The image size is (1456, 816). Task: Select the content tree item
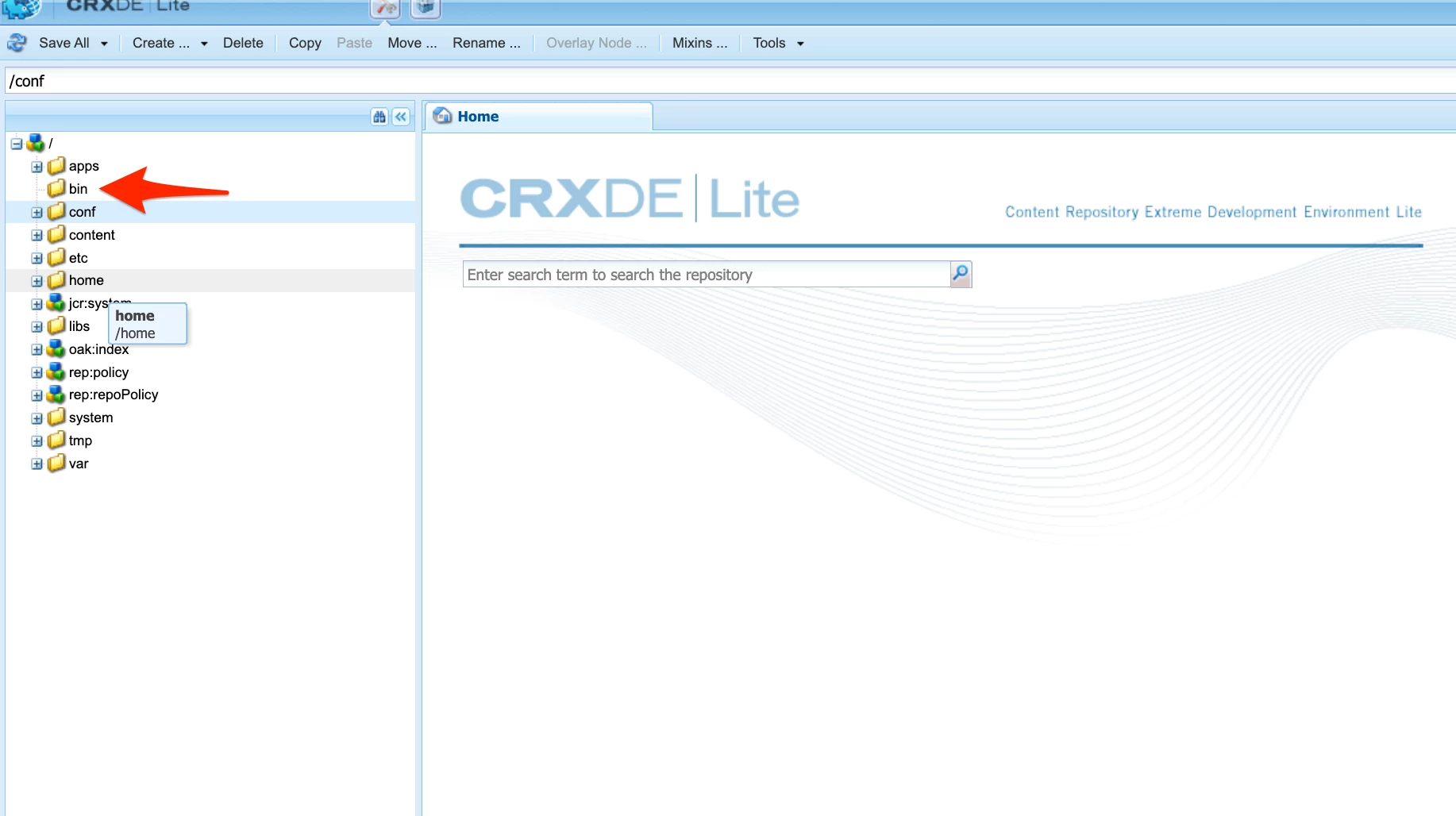[91, 235]
